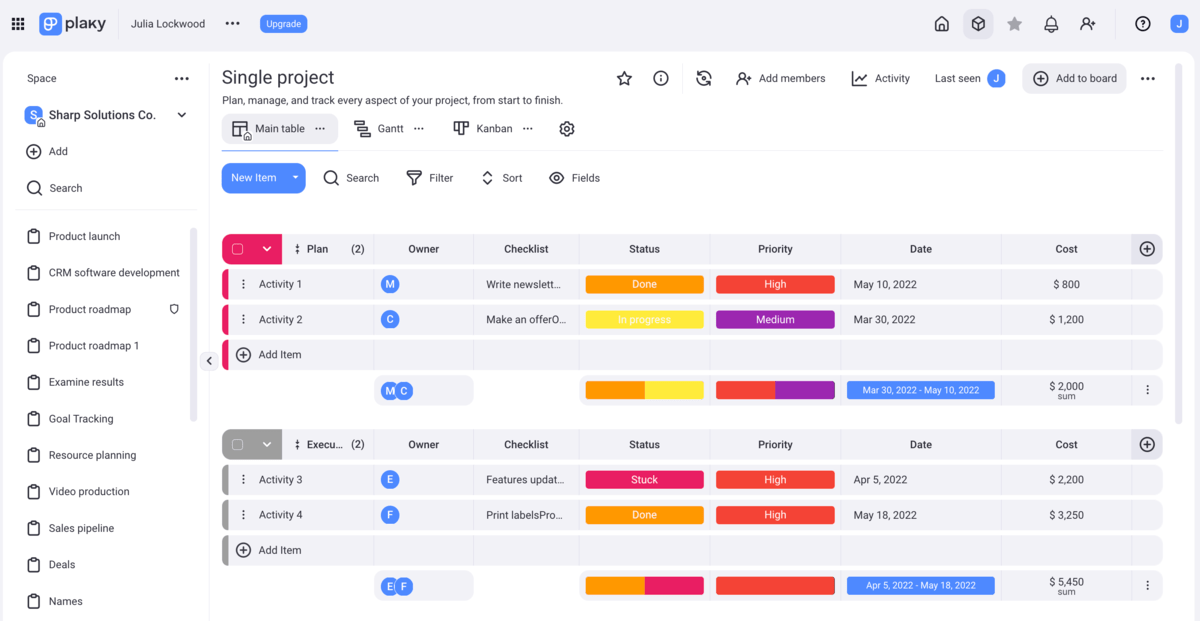1200x621 pixels.
Task: Click the Upgrade button
Action: point(284,24)
